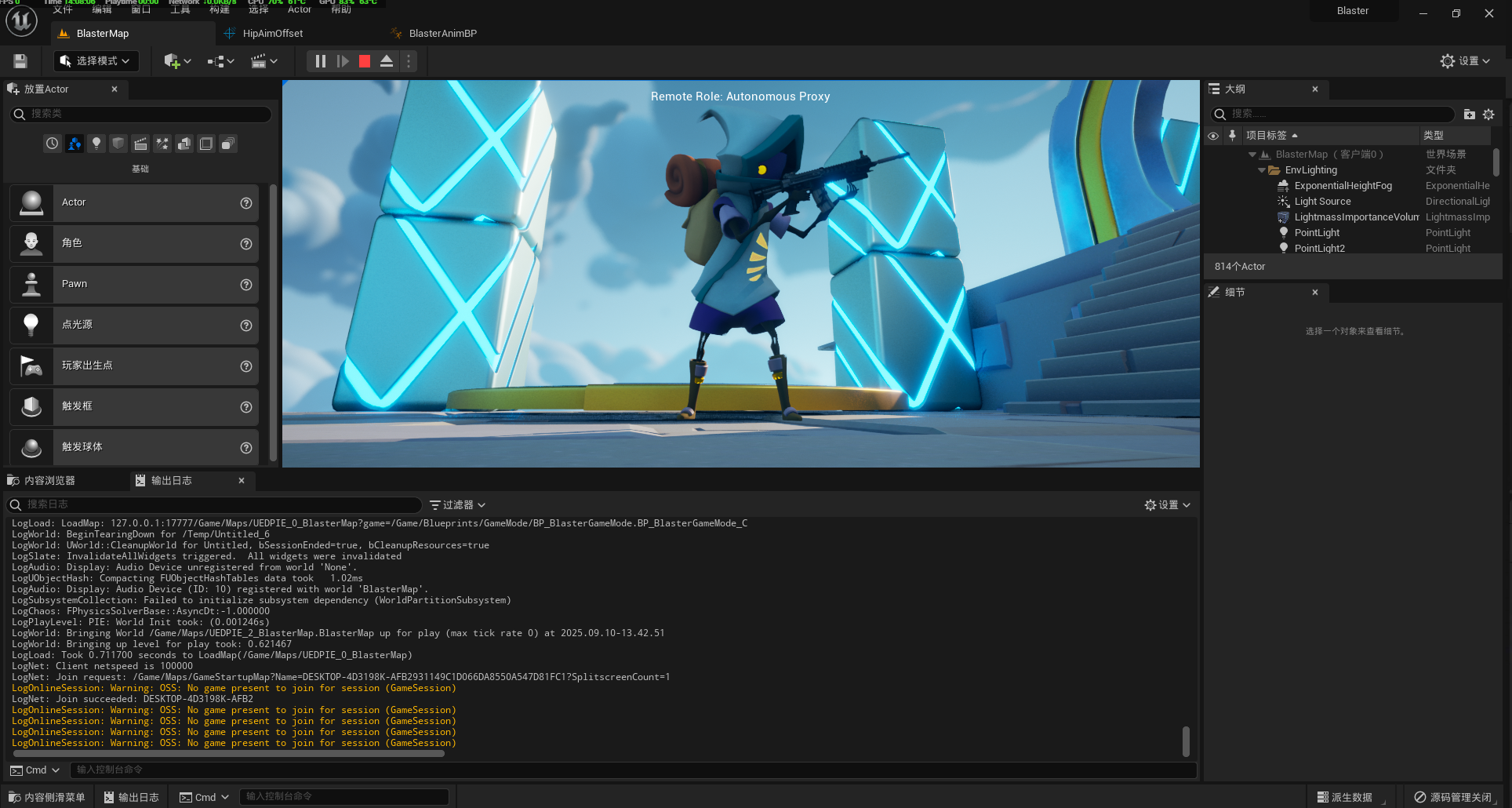Click the outliner 搜索 search field
This screenshot has height=808, width=1512.
click(1333, 115)
